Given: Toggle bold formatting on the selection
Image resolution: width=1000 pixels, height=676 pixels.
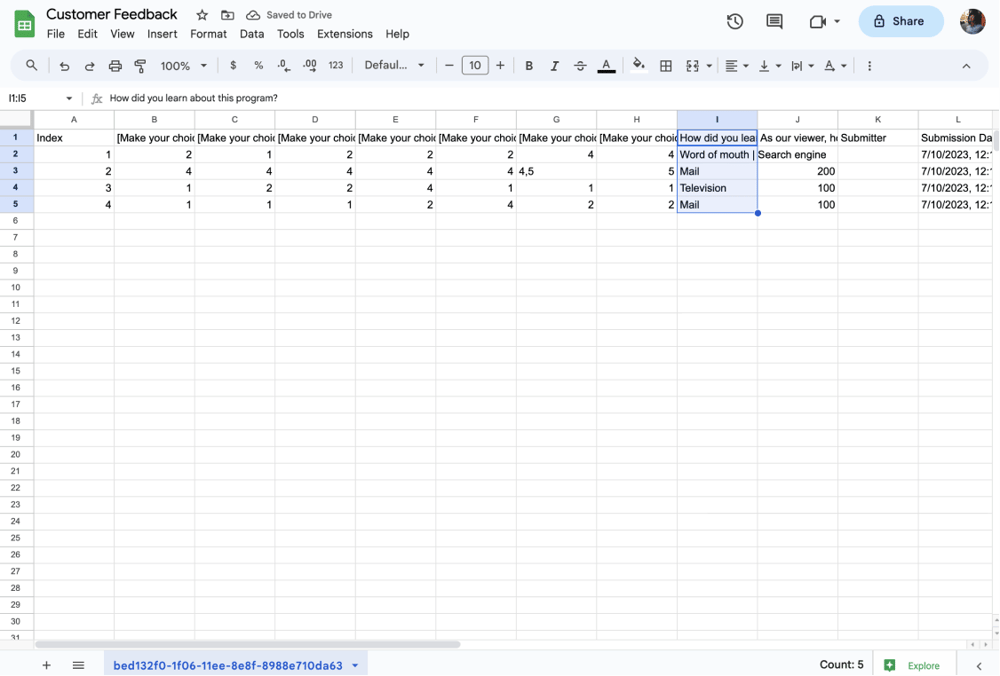Looking at the screenshot, I should click(x=529, y=65).
